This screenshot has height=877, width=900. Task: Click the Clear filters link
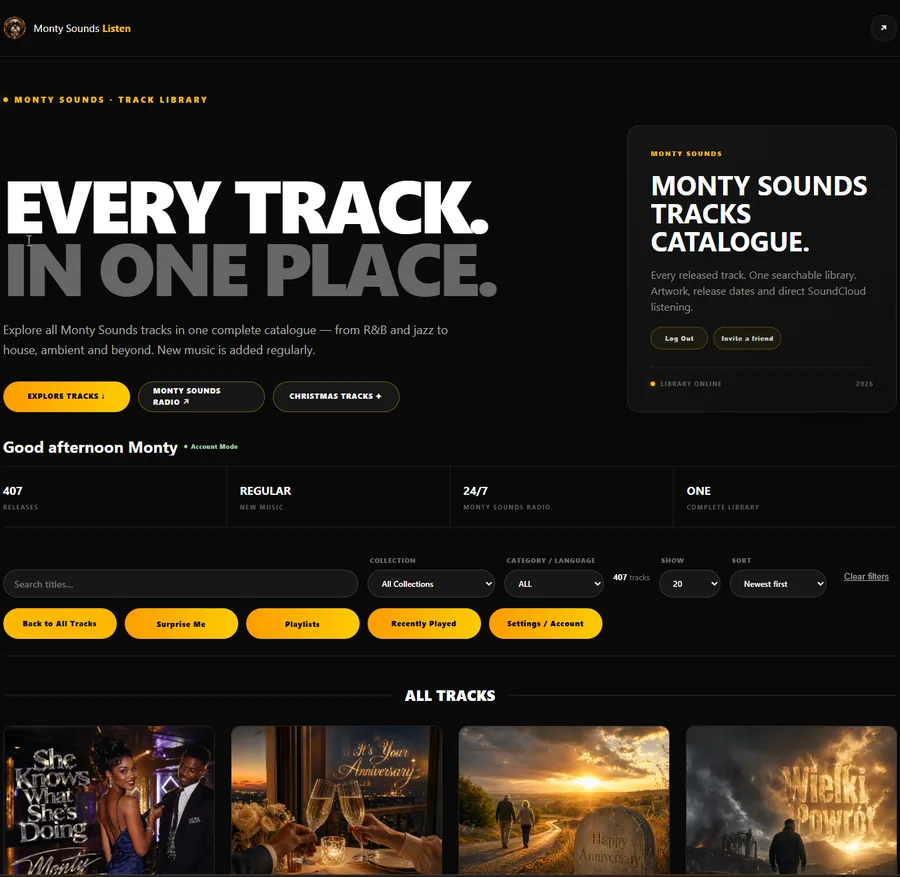pos(866,576)
